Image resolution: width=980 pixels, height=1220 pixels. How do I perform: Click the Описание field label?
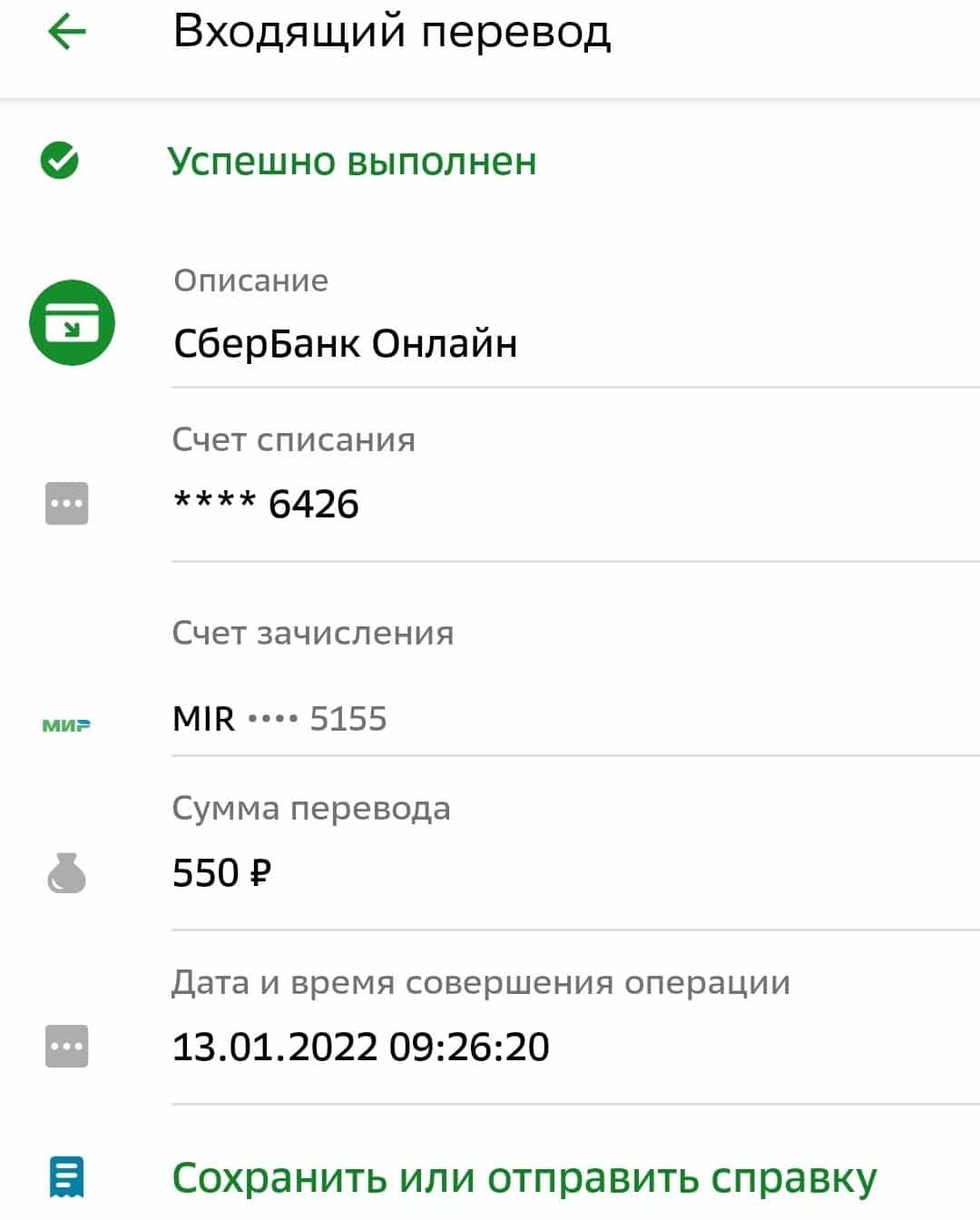pyautogui.click(x=251, y=280)
